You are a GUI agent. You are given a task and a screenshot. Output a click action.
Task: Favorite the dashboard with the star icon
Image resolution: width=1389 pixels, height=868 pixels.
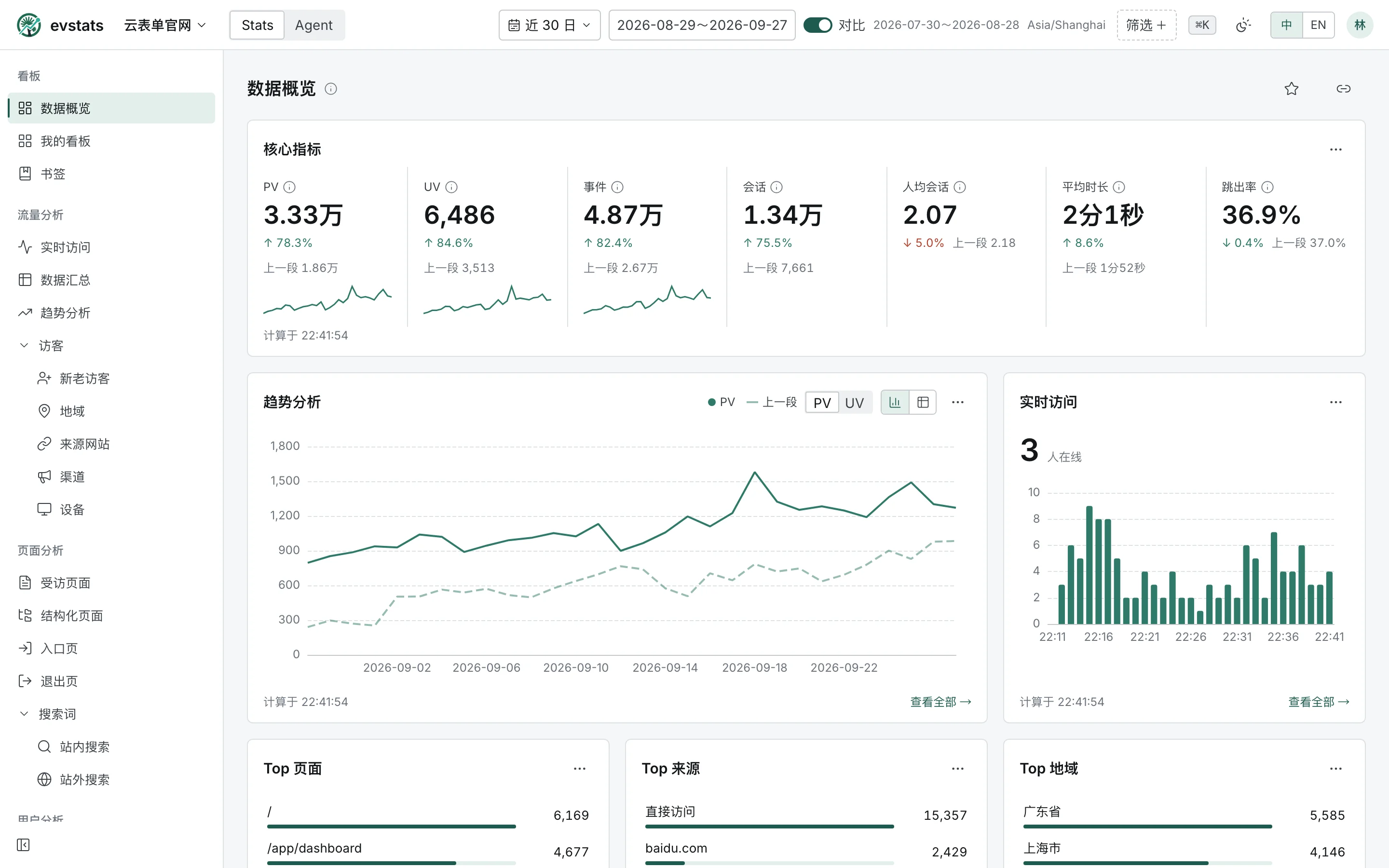point(1292,89)
